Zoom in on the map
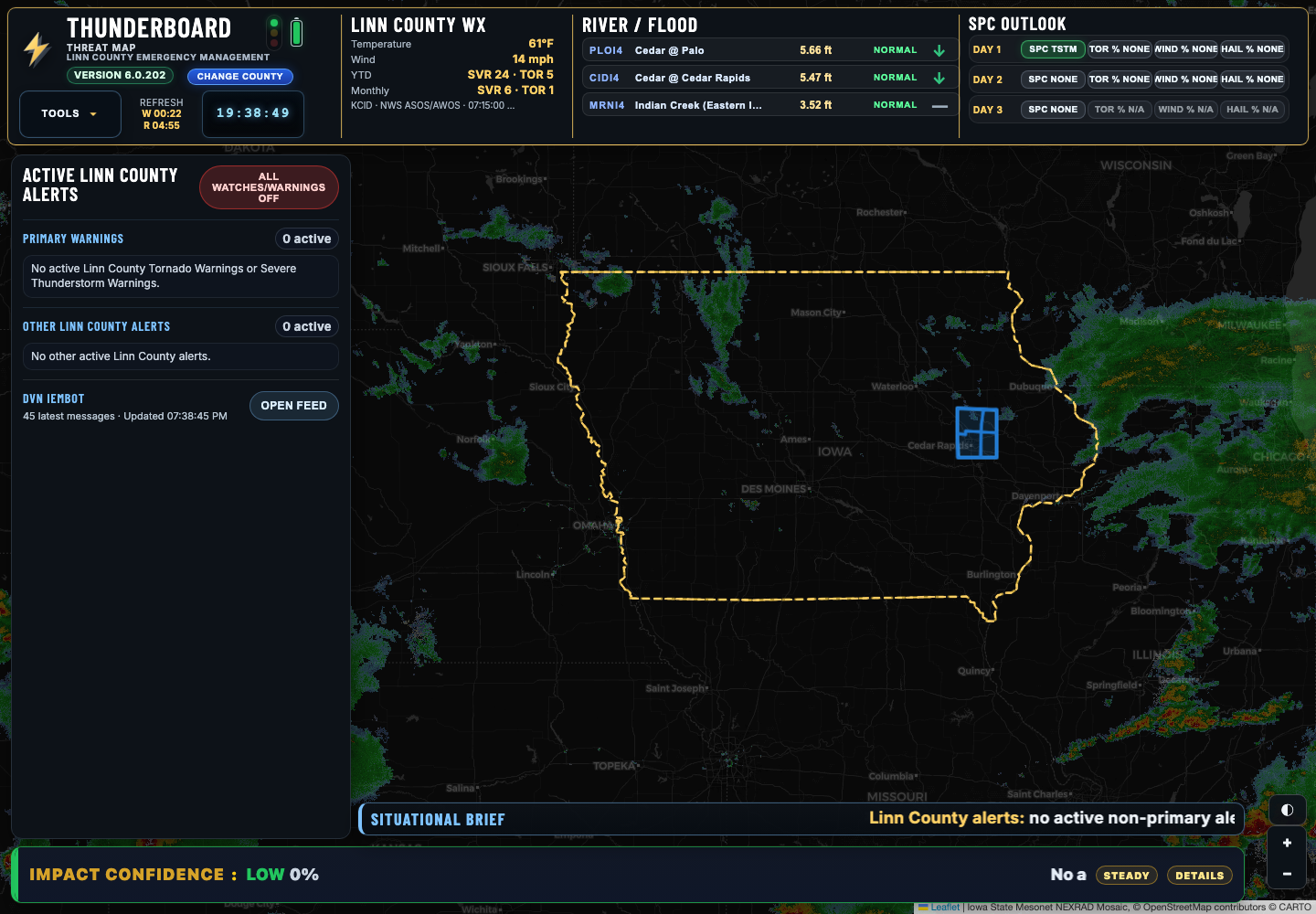 (1287, 843)
